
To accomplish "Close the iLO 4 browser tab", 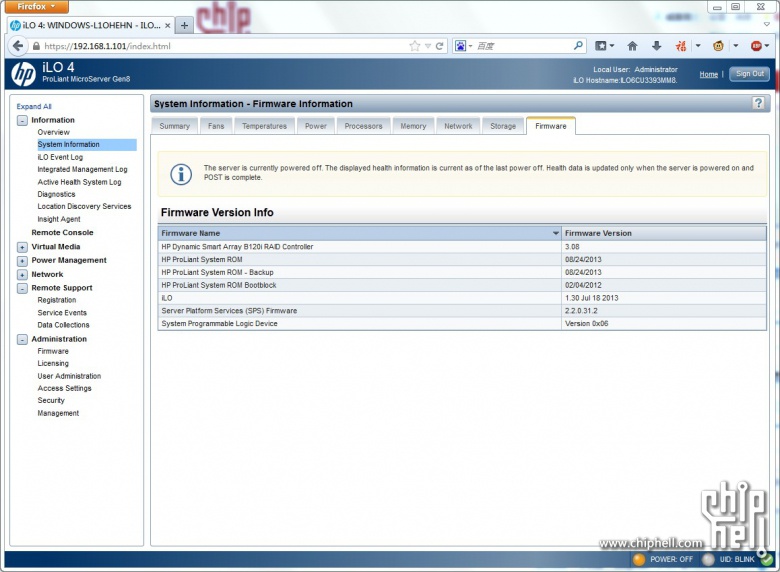I will (168, 25).
